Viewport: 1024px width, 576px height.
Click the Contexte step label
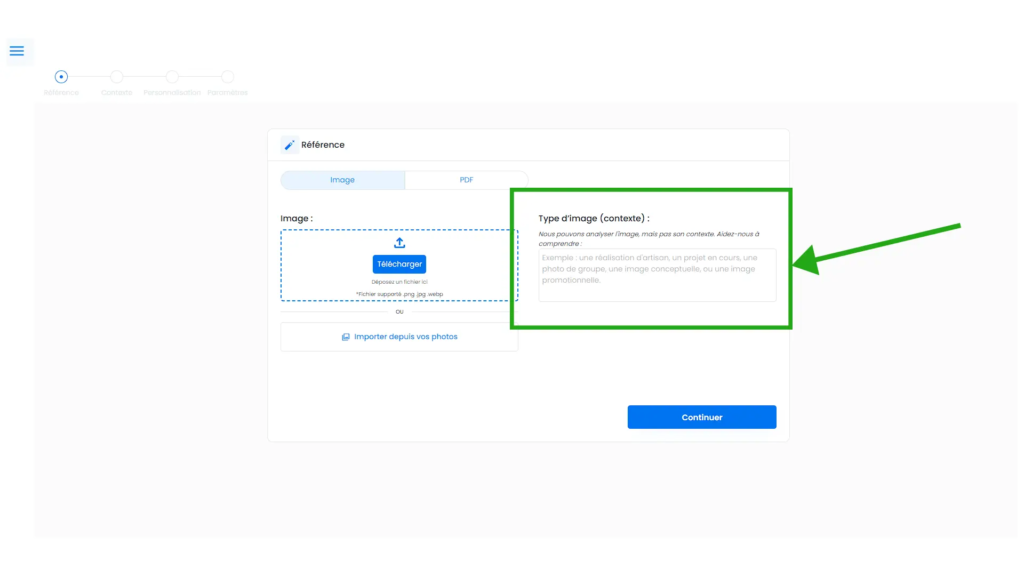117,93
